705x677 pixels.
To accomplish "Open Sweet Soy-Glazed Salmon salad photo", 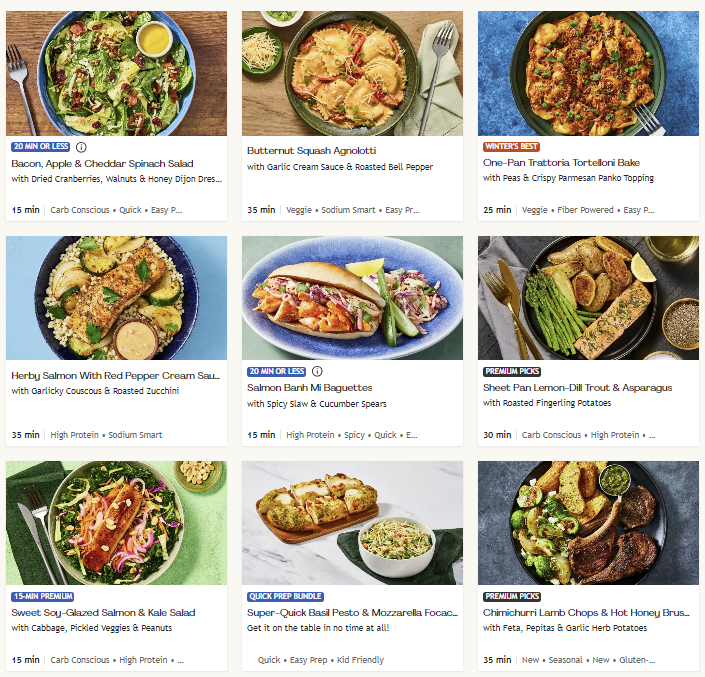I will click(x=116, y=523).
